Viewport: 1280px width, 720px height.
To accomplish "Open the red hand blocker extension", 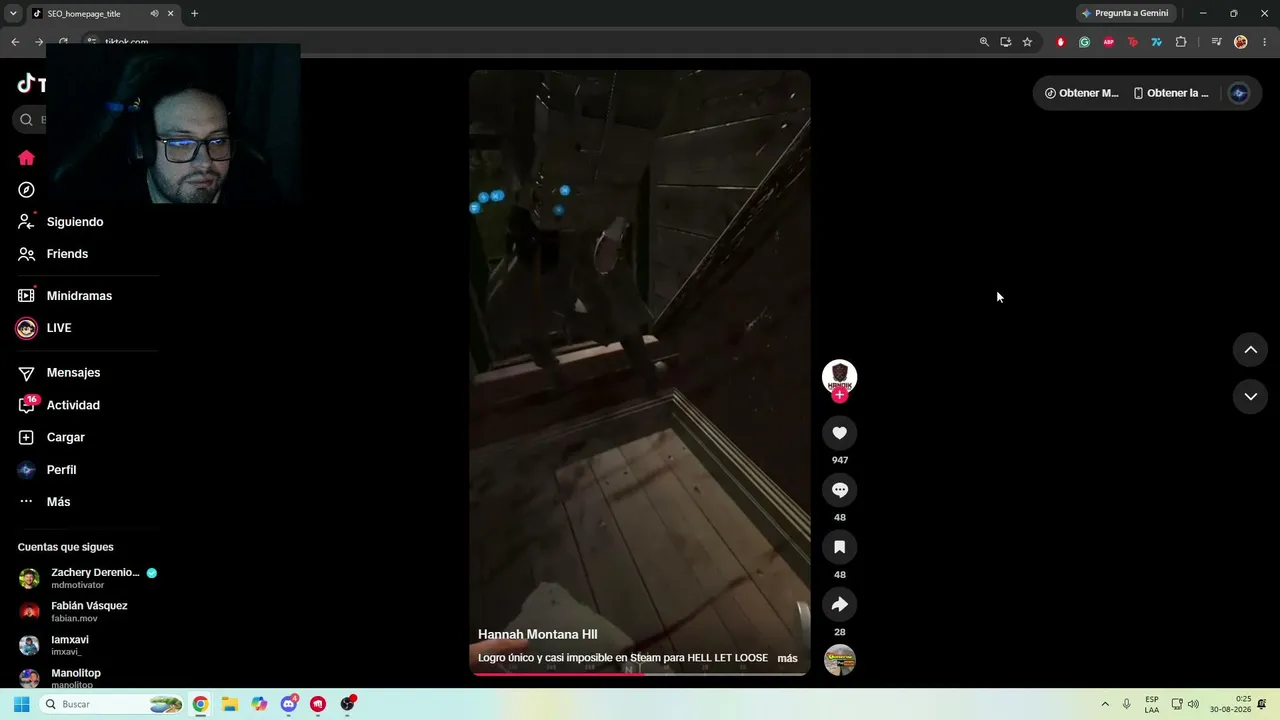I will click(1061, 42).
